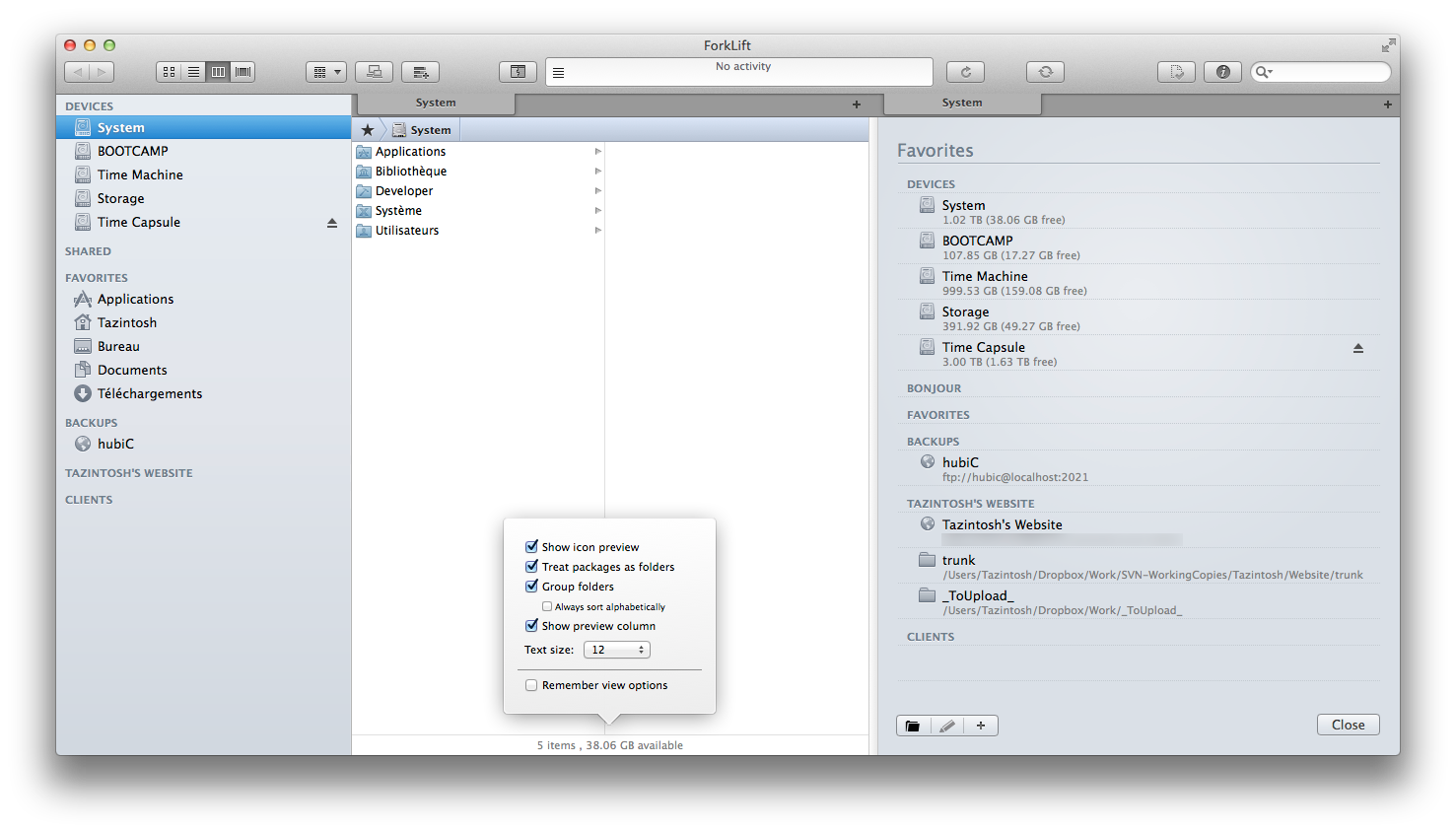Click the refresh icon in the toolbar
Image resolution: width=1456 pixels, height=833 pixels.
tap(965, 71)
